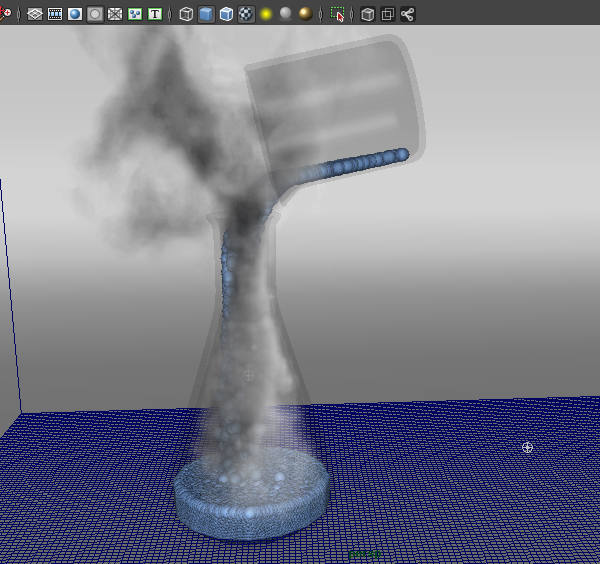Click the isolate select icon

tap(337, 15)
